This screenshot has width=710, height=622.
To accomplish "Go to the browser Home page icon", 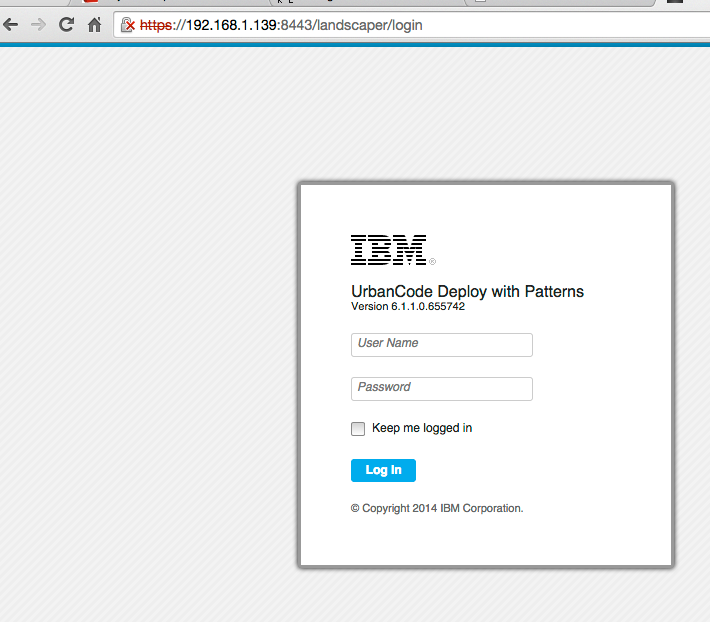I will [x=95, y=24].
